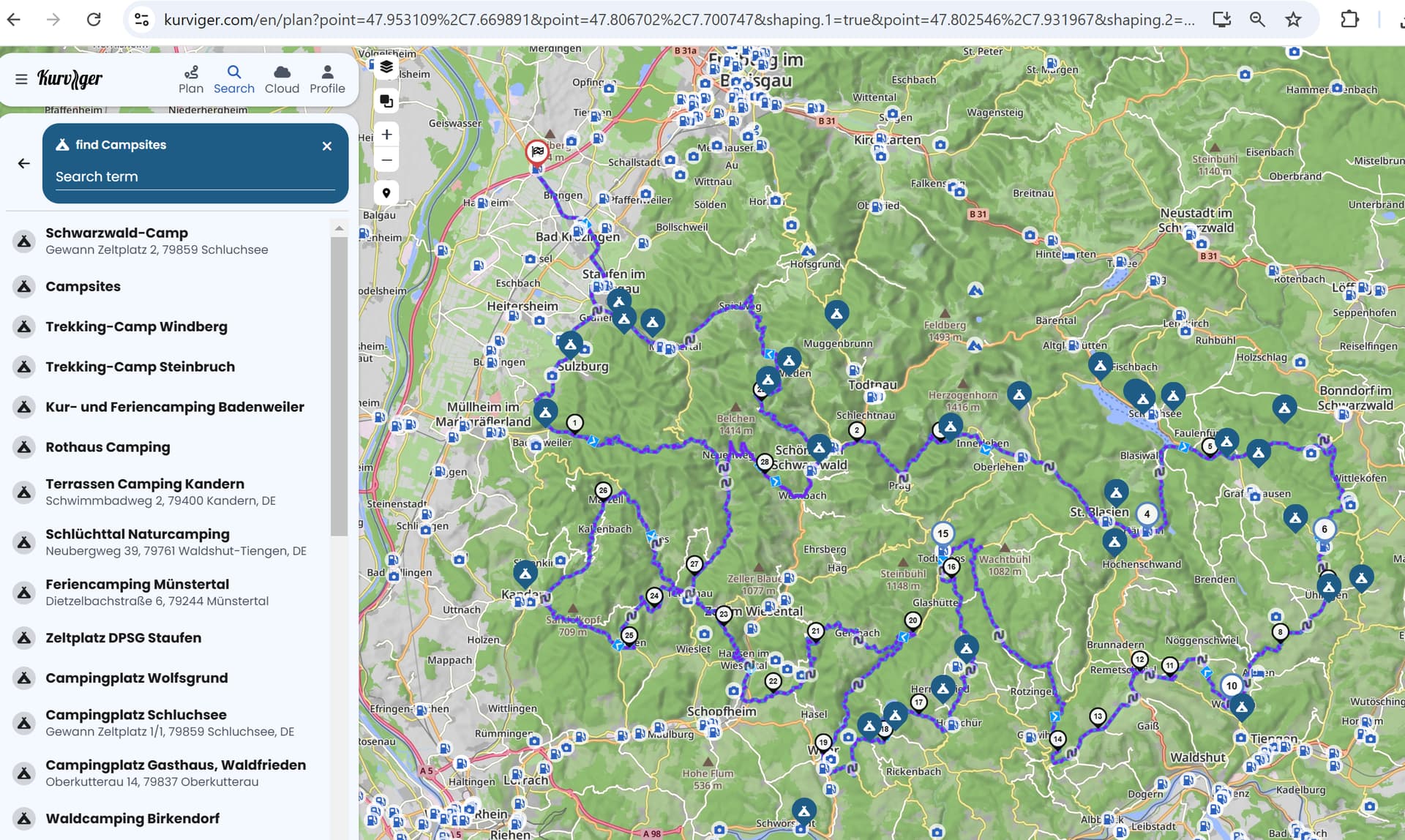Go back using the arrow beside the find Campsites panel
Image resolution: width=1405 pixels, height=840 pixels.
24,163
